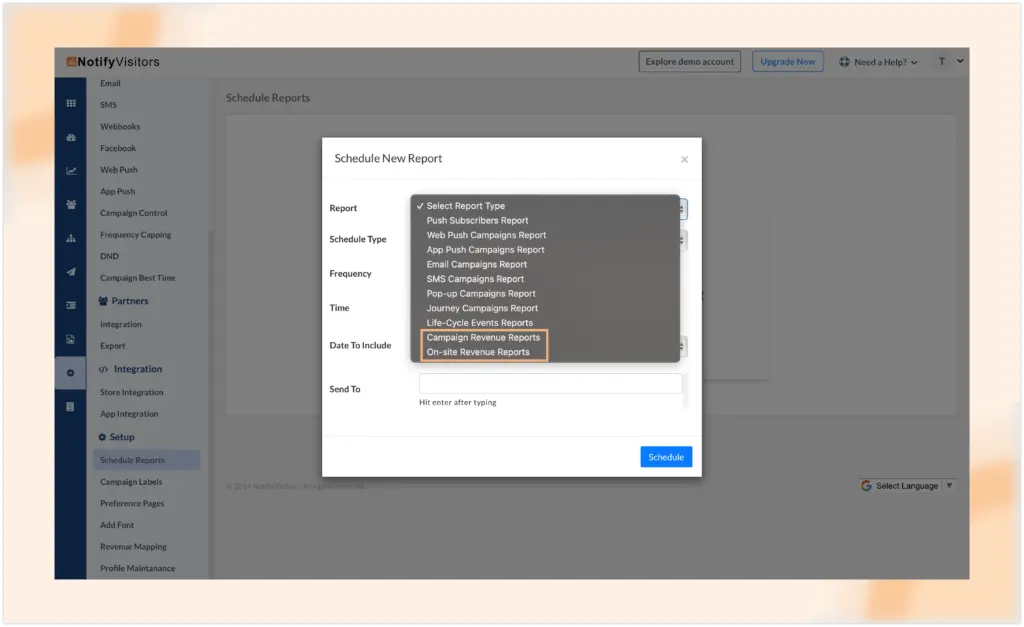Choose Push Subscribers Report option
1024x627 pixels.
(x=477, y=221)
